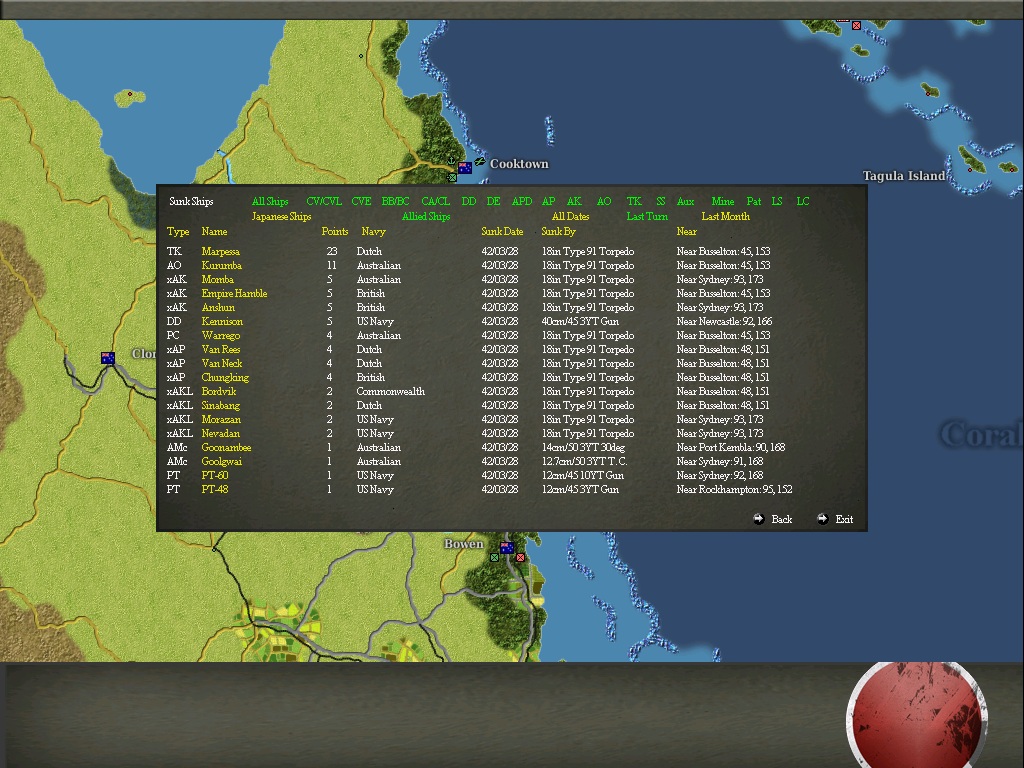Viewport: 1024px width, 768px height.
Task: Filter list by All Ships
Action: (270, 201)
